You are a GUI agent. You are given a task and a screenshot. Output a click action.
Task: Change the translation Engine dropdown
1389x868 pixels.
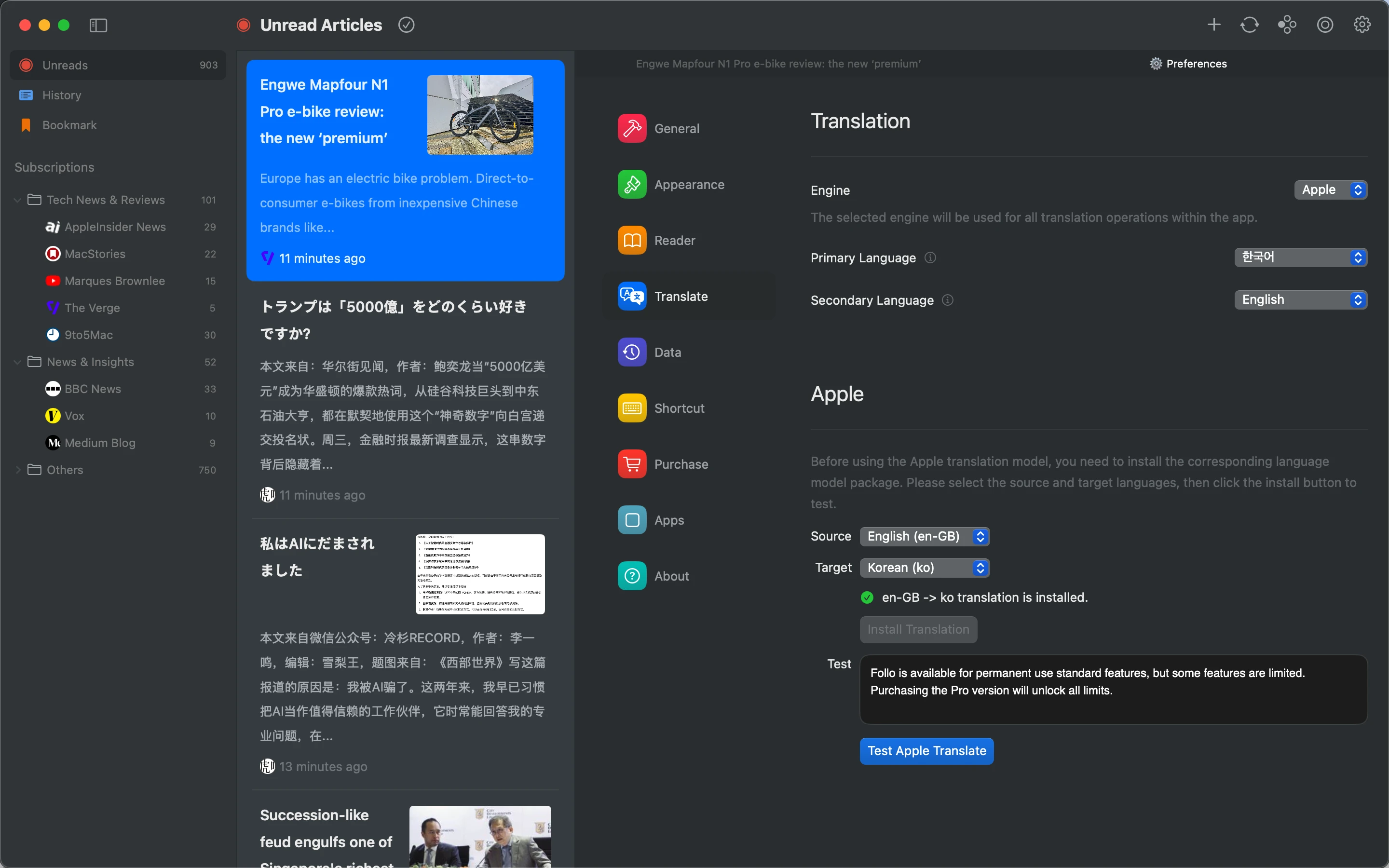pyautogui.click(x=1330, y=190)
